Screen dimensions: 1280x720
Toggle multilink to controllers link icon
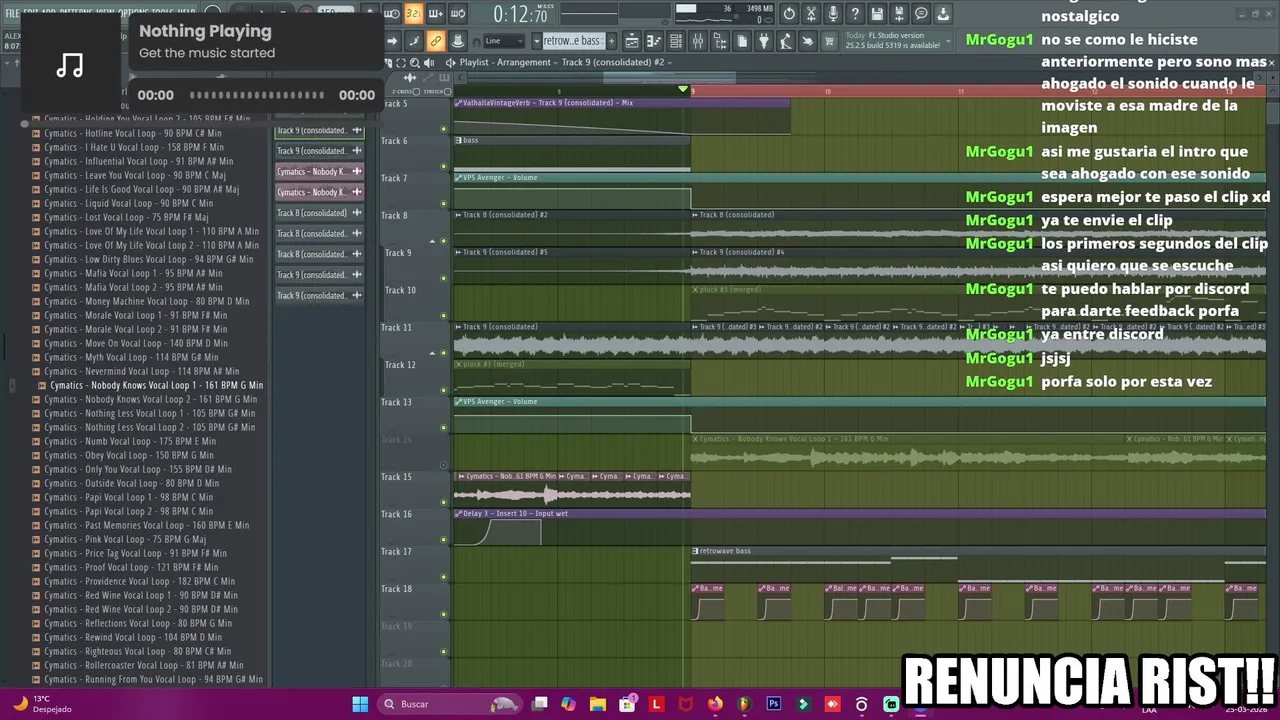pos(435,41)
